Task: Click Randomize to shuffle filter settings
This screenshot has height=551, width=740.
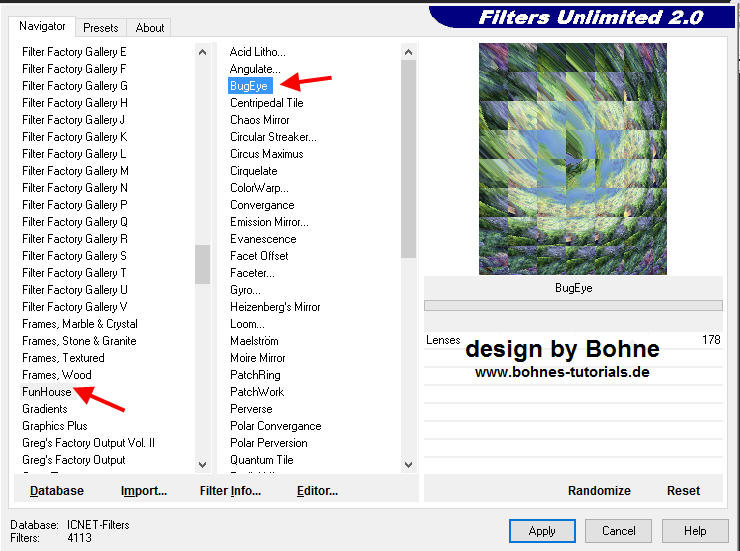Action: coord(599,491)
